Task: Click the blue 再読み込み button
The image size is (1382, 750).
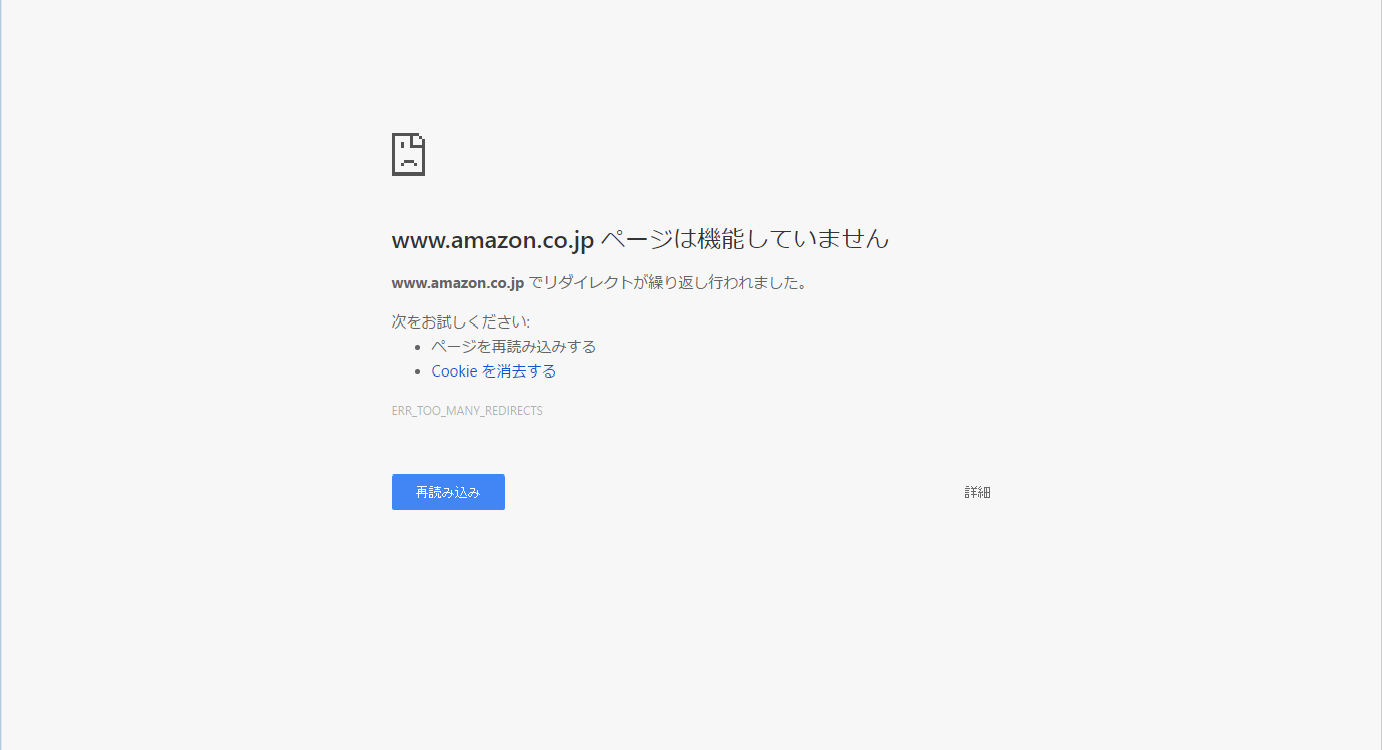Action: click(448, 492)
